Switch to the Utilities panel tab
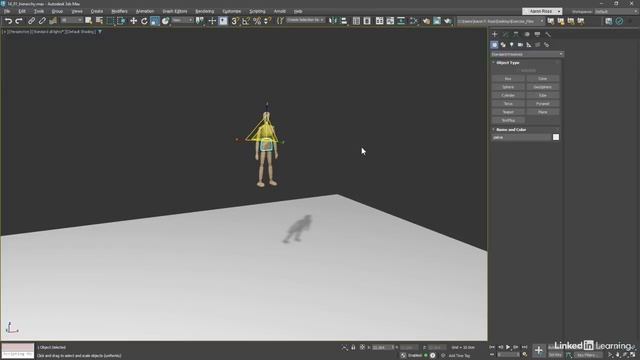 click(548, 34)
